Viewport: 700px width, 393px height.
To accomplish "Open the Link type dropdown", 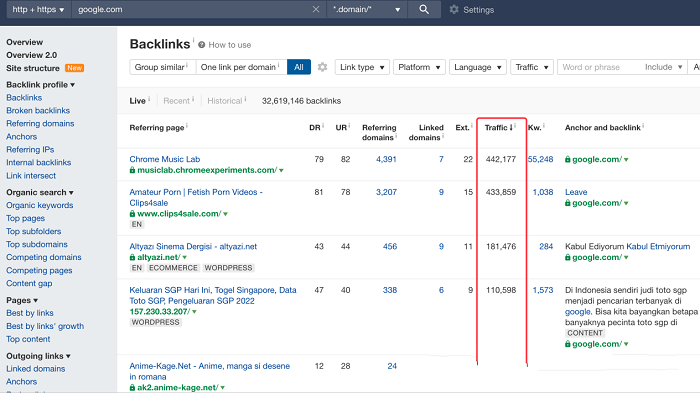I will (362, 67).
